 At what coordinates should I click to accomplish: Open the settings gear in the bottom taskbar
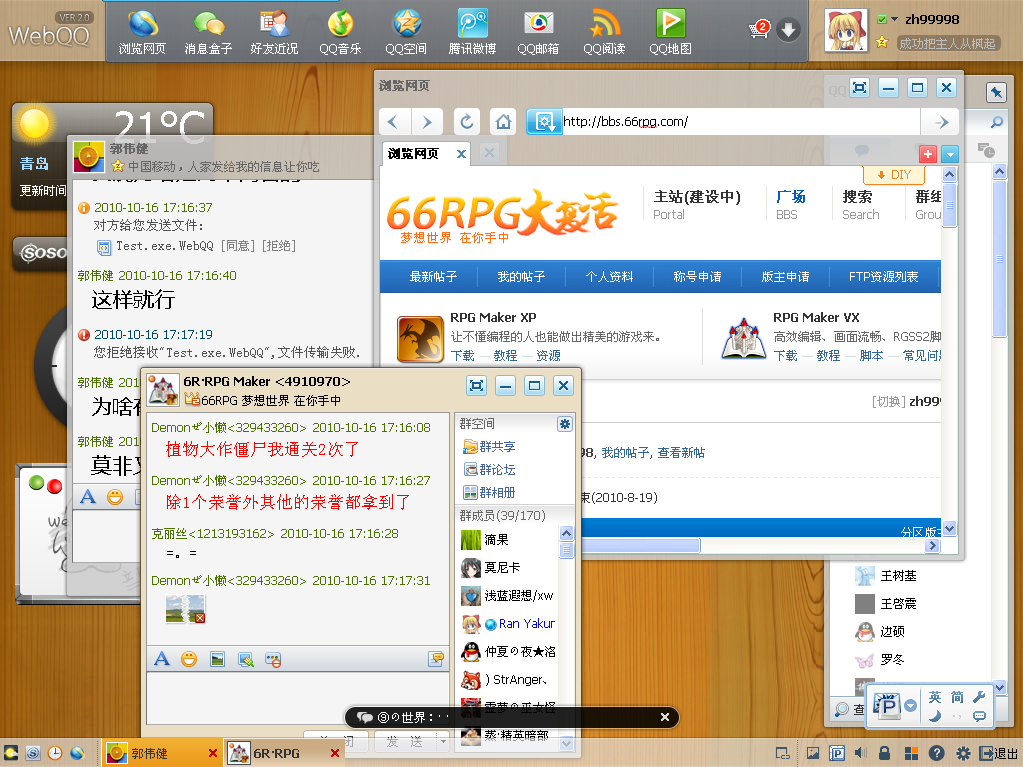coord(963,753)
